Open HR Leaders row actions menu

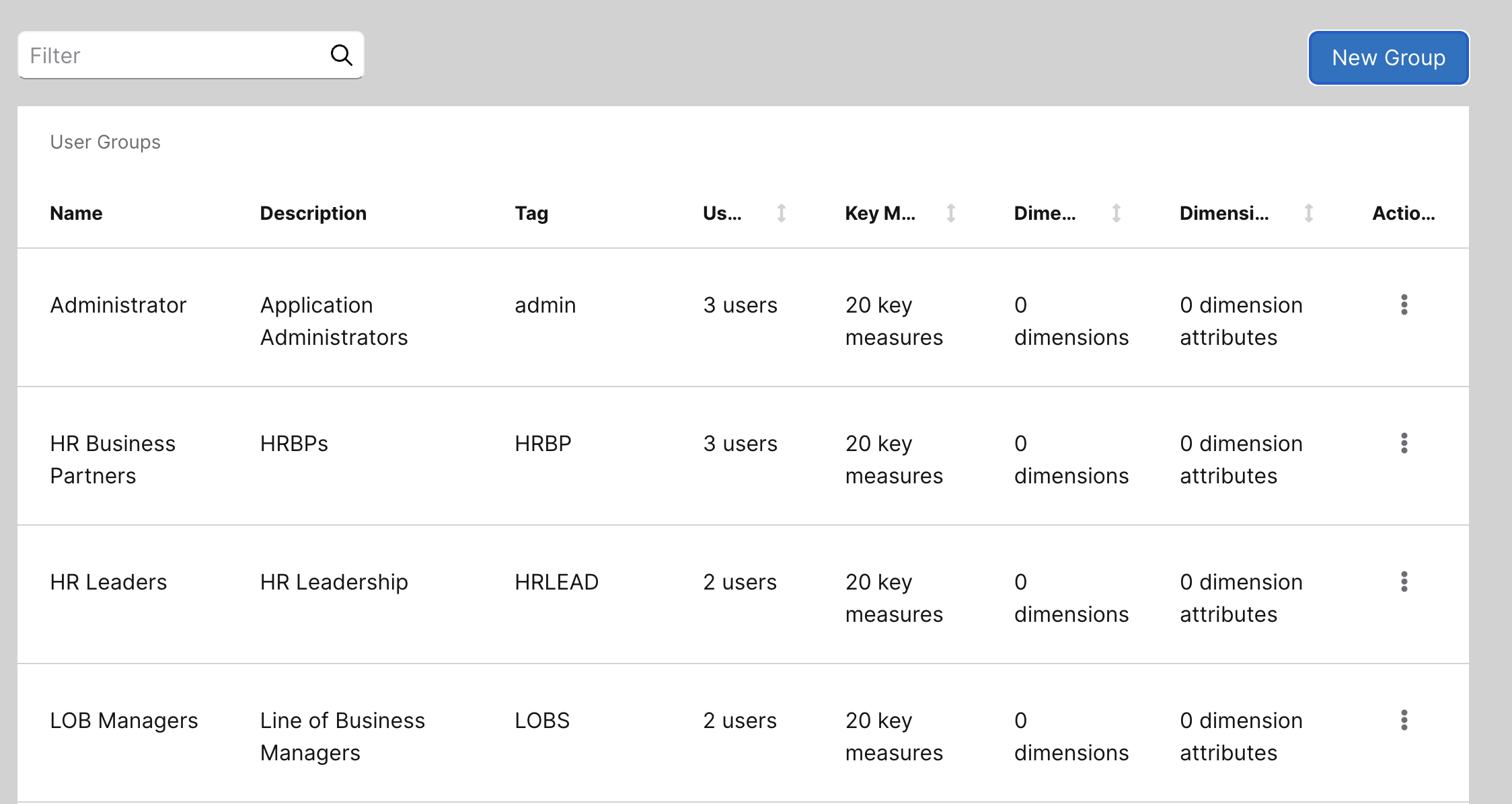tap(1404, 581)
